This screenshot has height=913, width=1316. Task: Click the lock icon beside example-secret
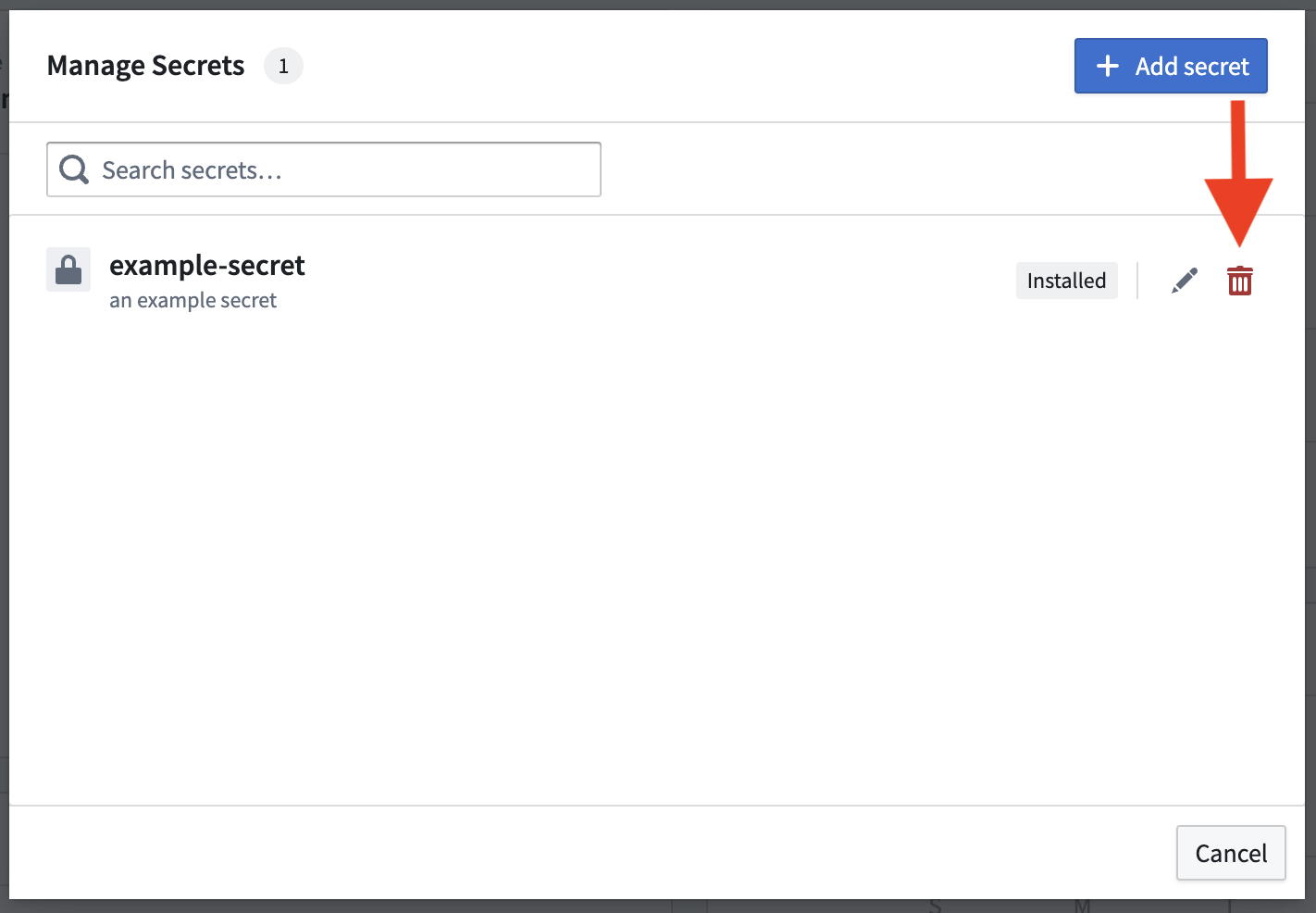coord(68,269)
